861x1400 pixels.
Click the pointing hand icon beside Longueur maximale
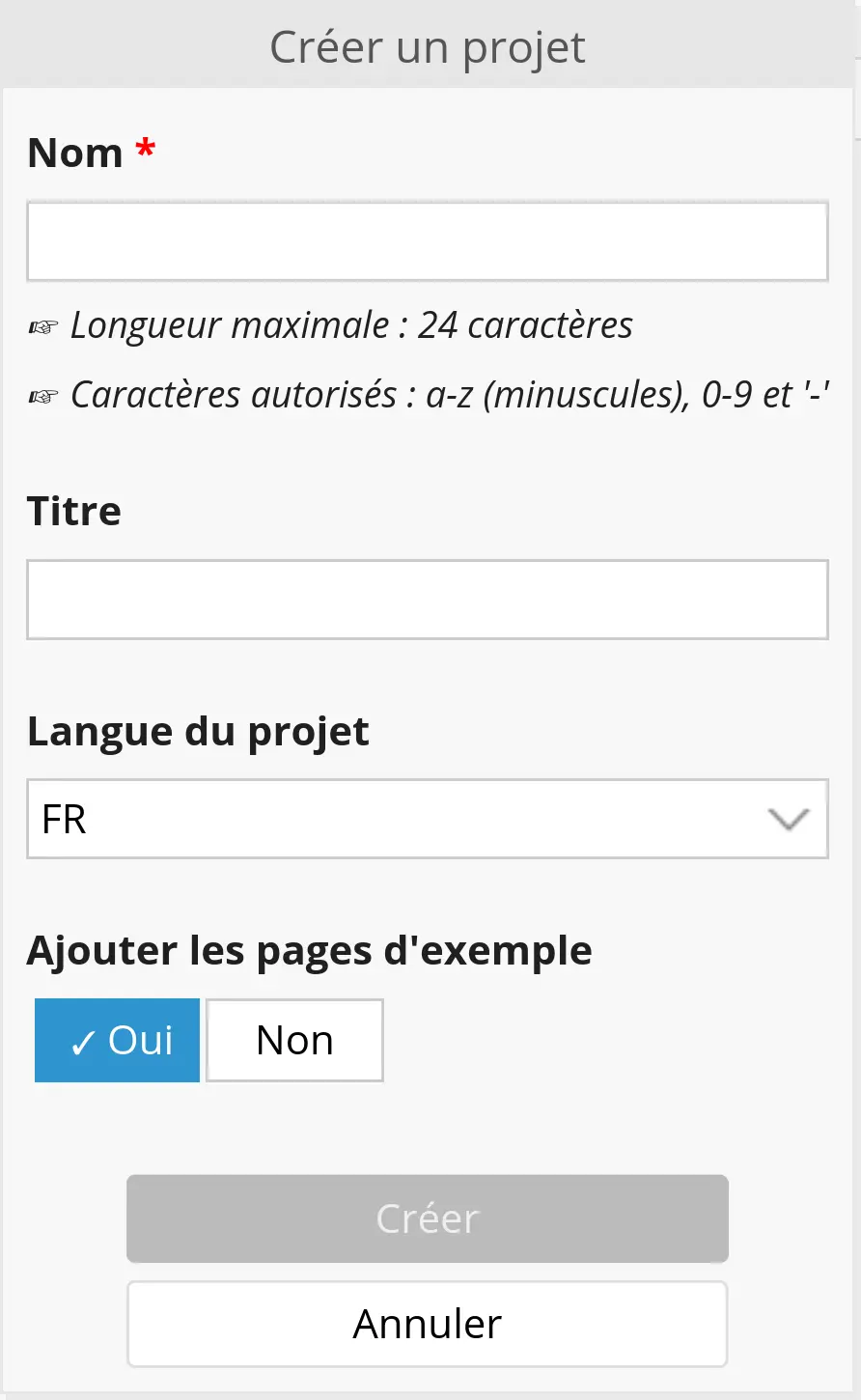[x=42, y=327]
